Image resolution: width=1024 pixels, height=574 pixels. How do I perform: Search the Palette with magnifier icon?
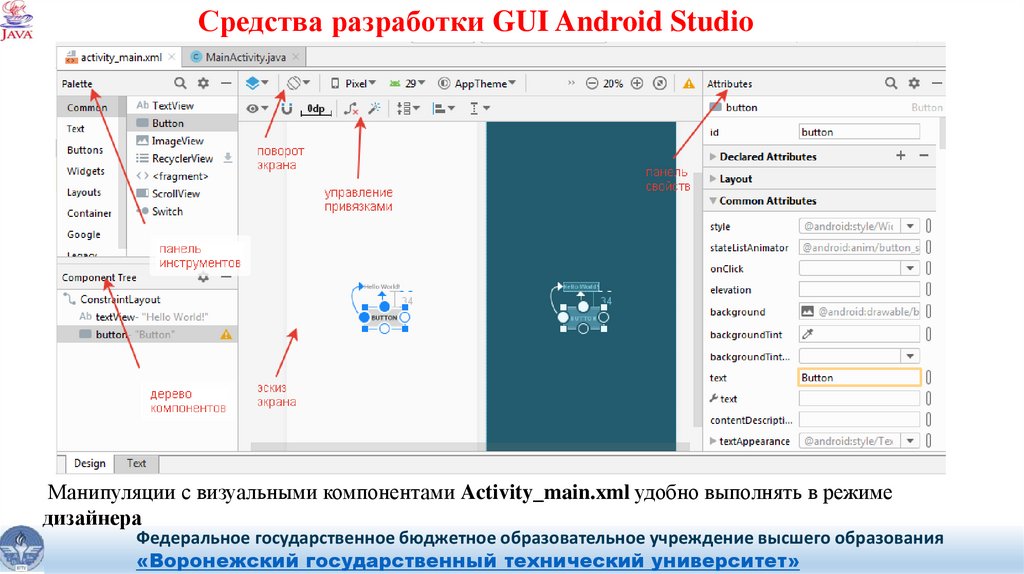[180, 83]
